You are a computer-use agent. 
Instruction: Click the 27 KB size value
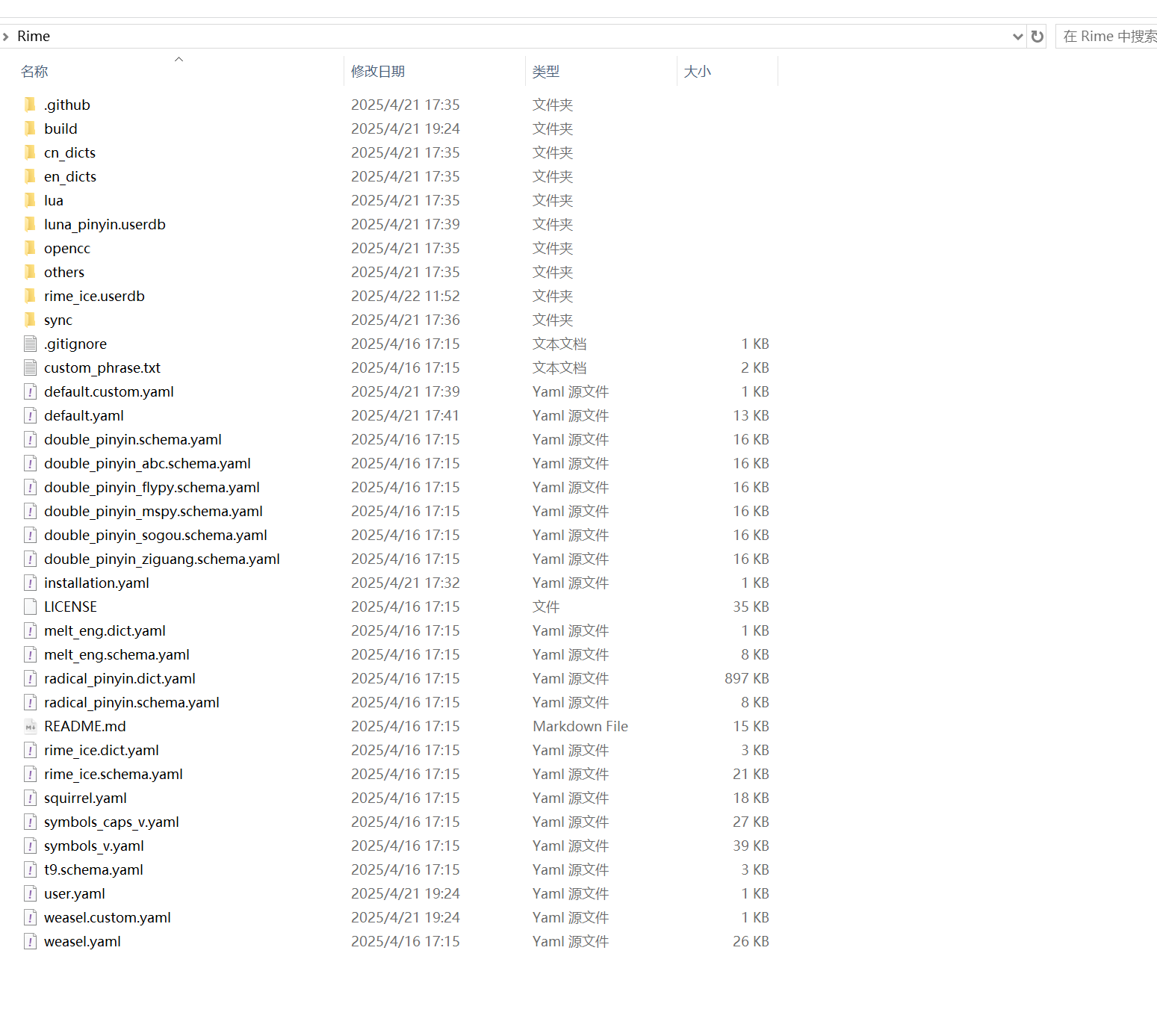pos(751,822)
